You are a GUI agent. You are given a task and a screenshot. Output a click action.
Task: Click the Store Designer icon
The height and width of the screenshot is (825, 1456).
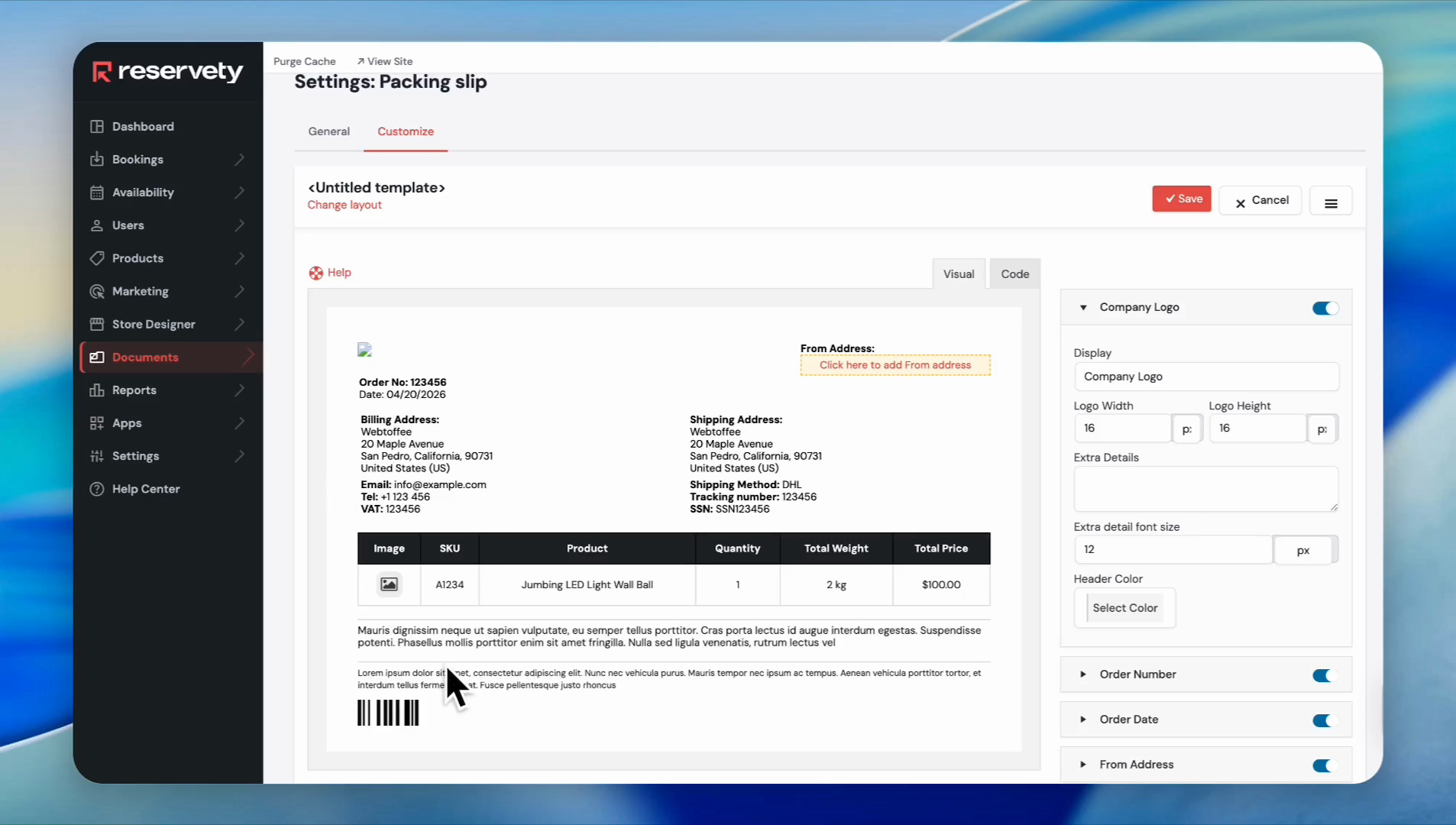click(97, 324)
